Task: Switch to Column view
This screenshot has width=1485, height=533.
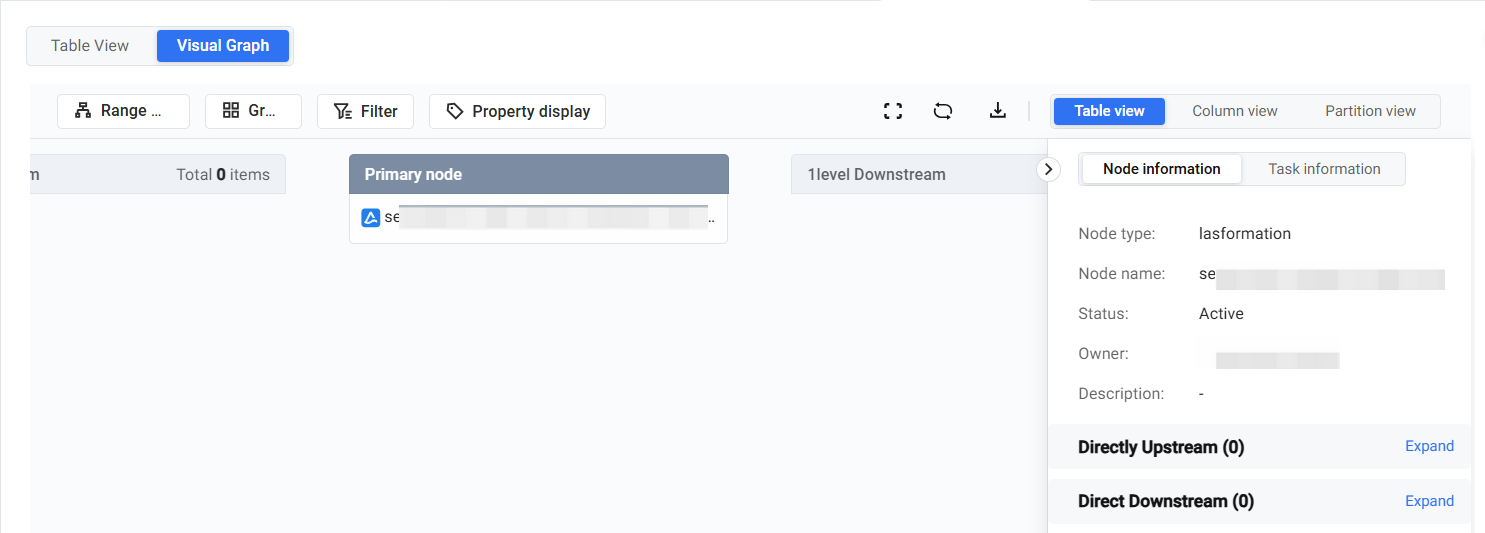Action: coord(1235,111)
